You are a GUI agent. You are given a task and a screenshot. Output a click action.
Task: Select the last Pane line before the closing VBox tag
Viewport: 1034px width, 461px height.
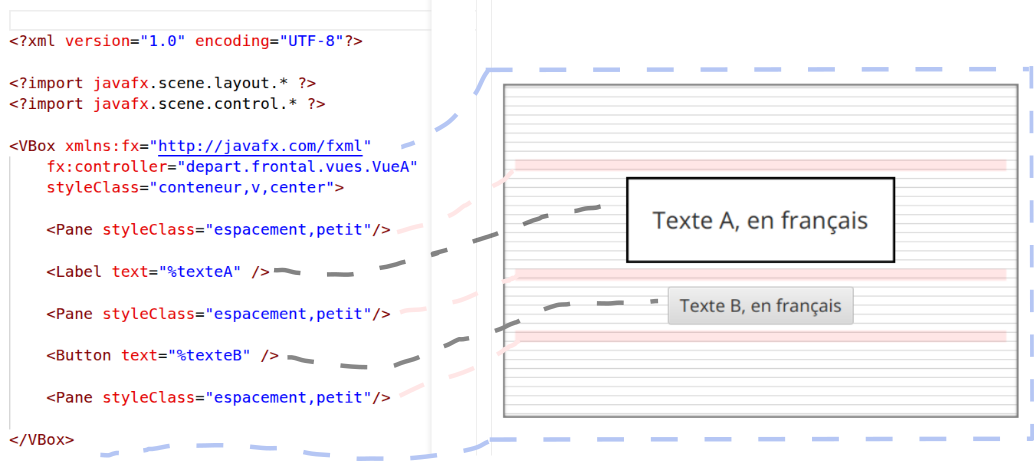pyautogui.click(x=218, y=398)
